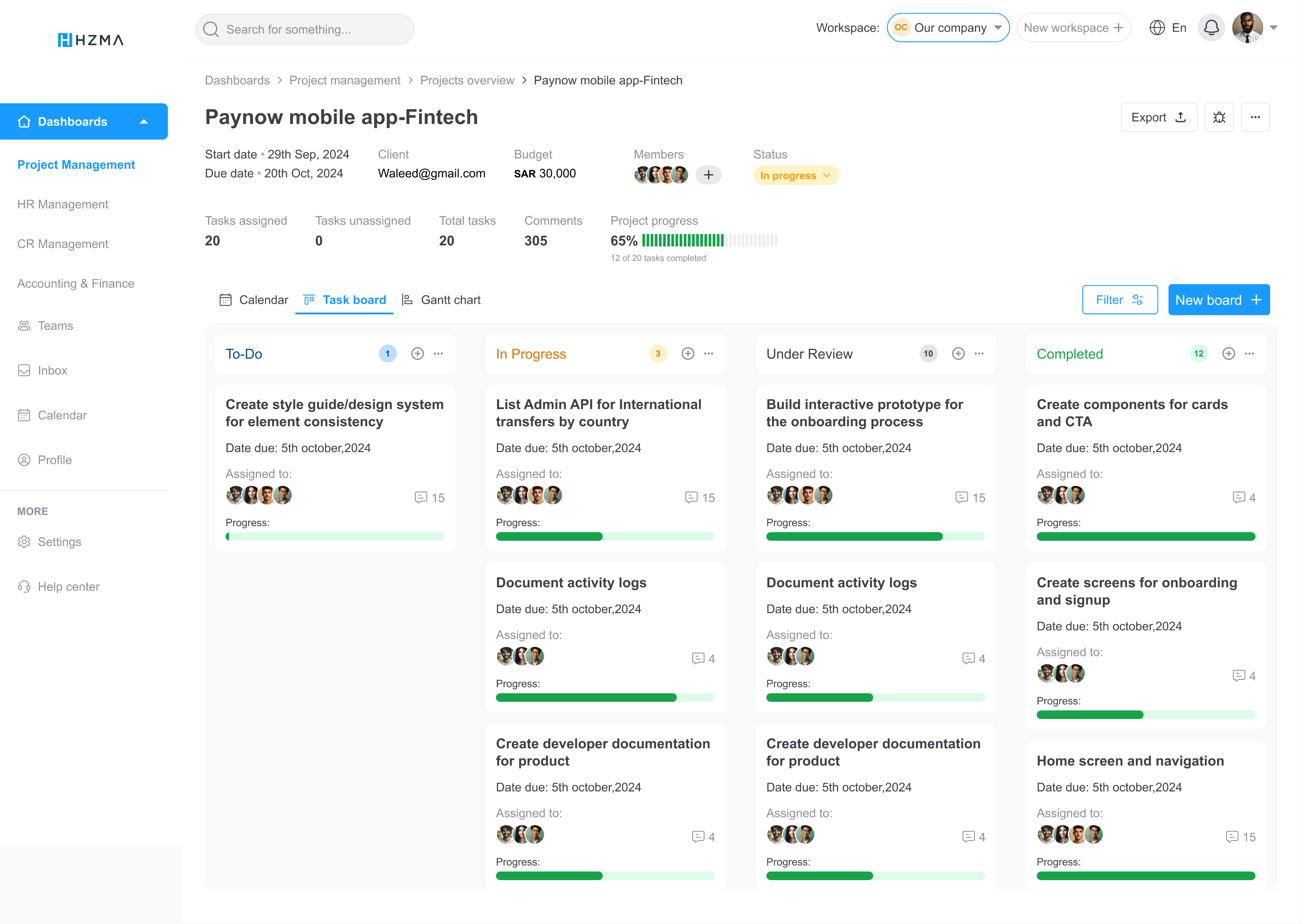Select the Task board tab
The height and width of the screenshot is (924, 1302).
click(344, 300)
